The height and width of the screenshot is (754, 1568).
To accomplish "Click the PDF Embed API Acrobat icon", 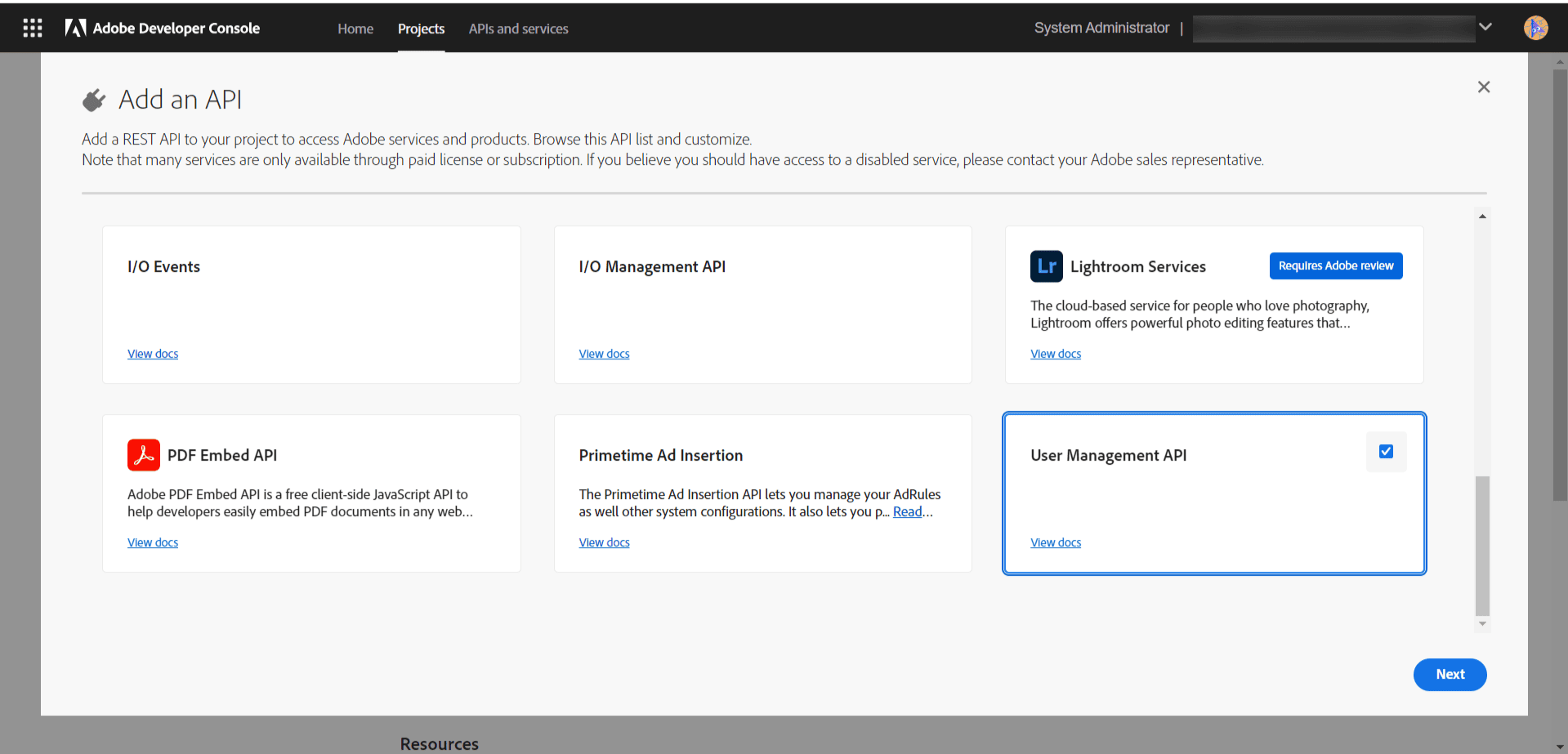I will [144, 455].
